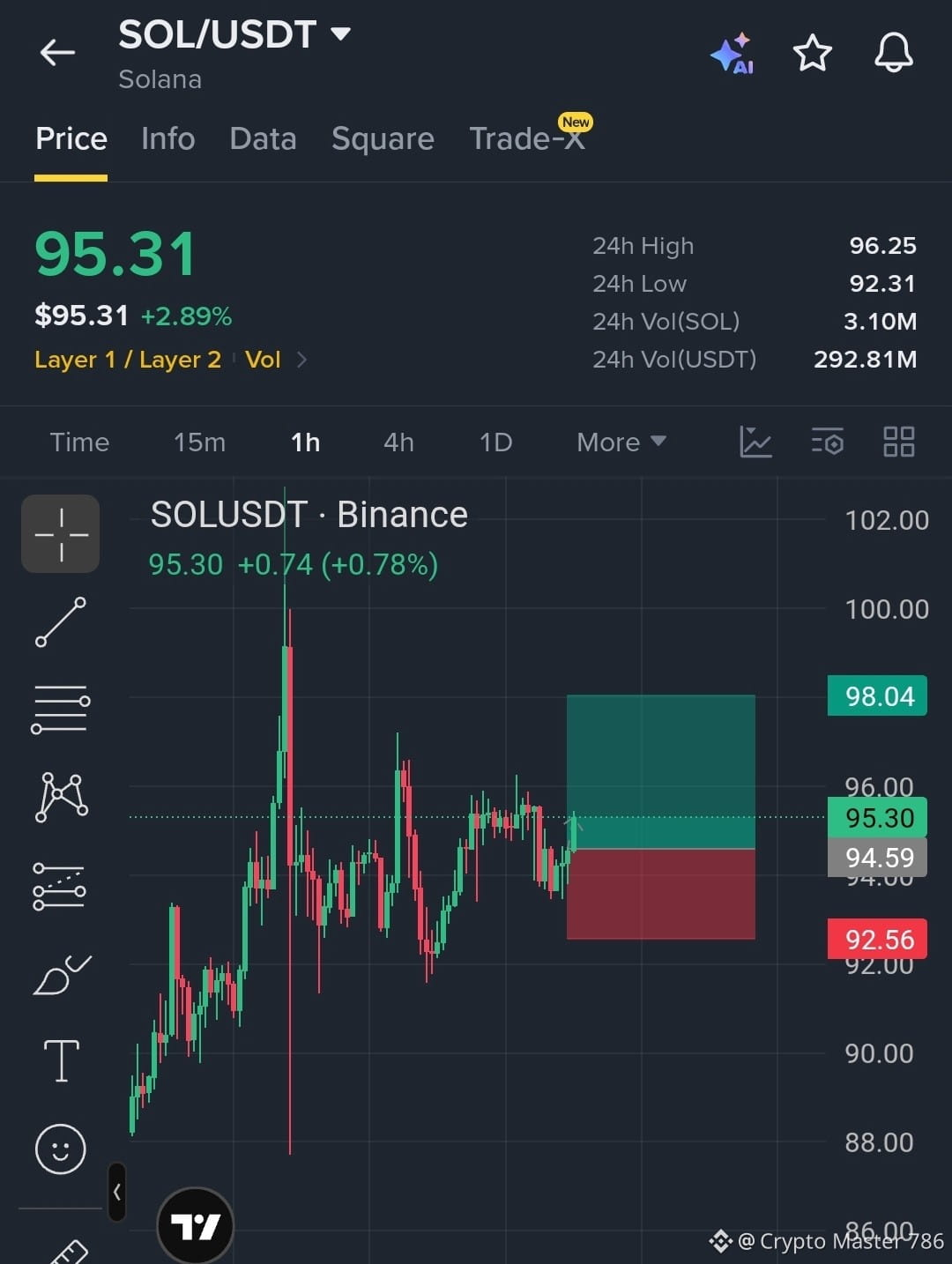Collapse the drawing toolbar arrow handle
Viewport: 952px width, 1264px height.
[x=116, y=1192]
